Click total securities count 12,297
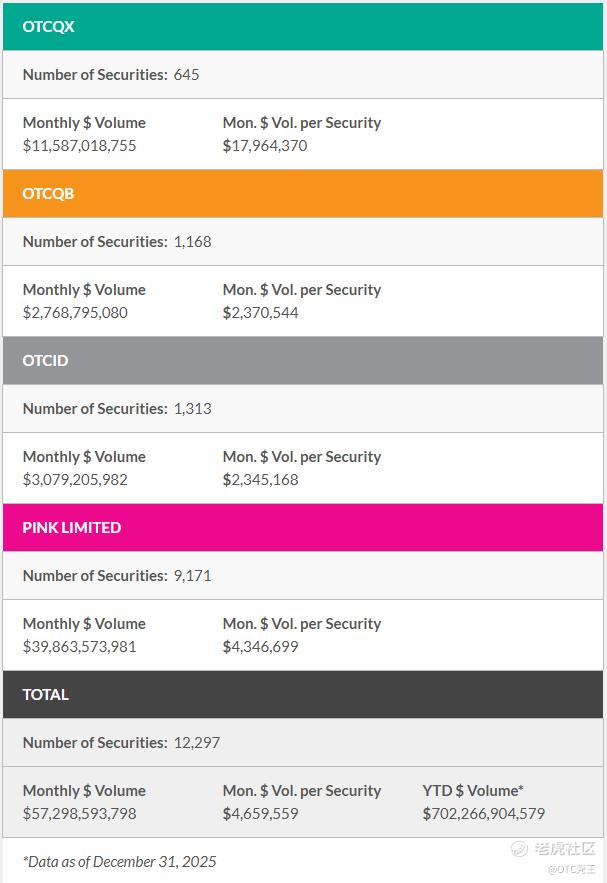Screen dimensions: 607x883 196,743
